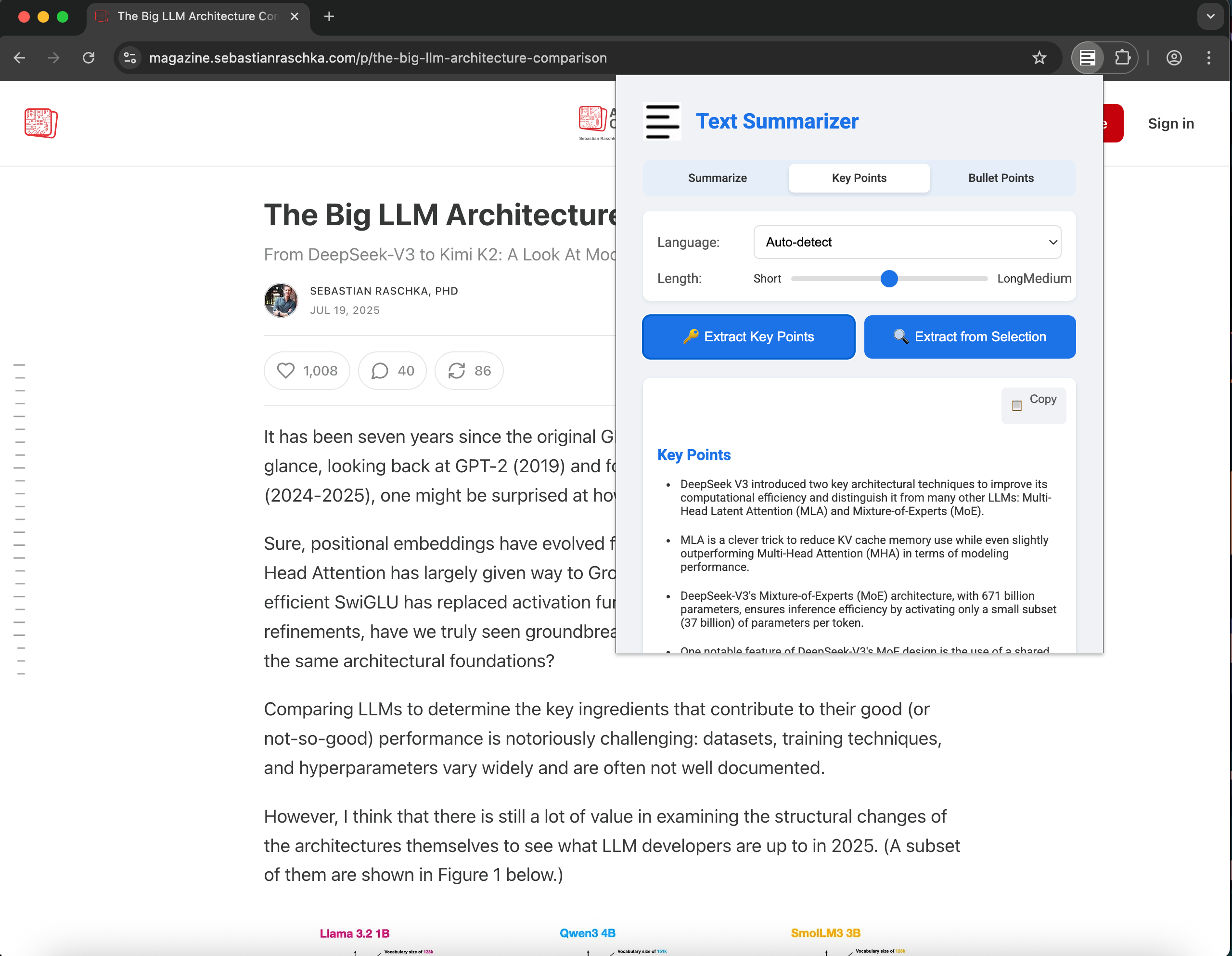Image resolution: width=1232 pixels, height=956 pixels.
Task: Click the Qwen3 4B figure label
Action: coord(587,933)
